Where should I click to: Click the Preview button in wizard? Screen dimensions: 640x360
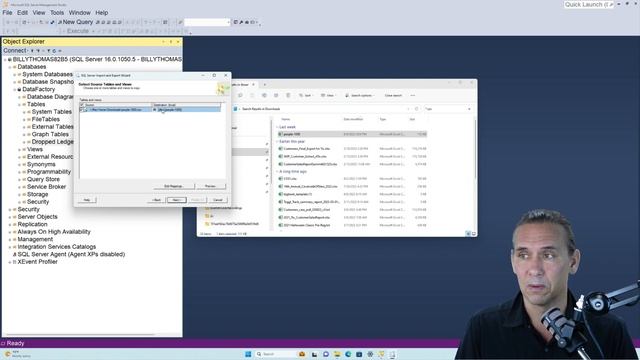[x=210, y=186]
